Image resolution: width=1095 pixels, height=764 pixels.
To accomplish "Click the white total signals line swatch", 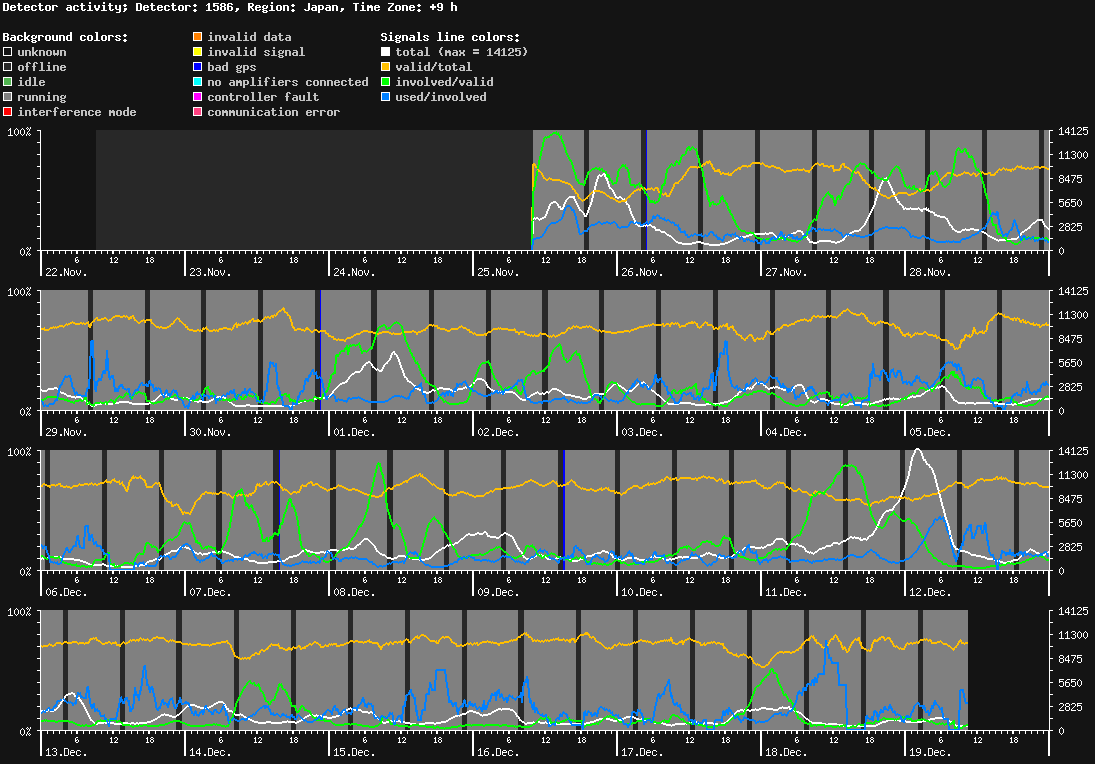I will pos(385,52).
